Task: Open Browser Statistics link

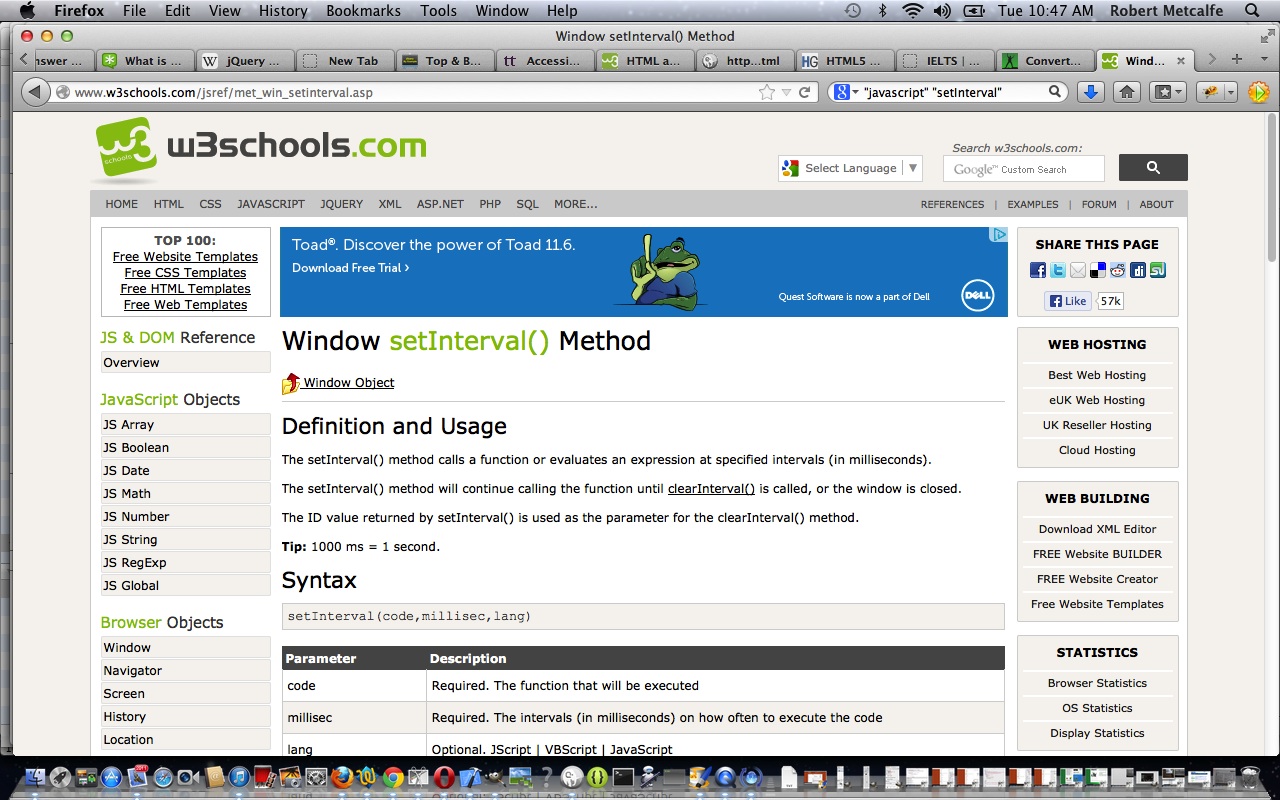Action: [1097, 683]
